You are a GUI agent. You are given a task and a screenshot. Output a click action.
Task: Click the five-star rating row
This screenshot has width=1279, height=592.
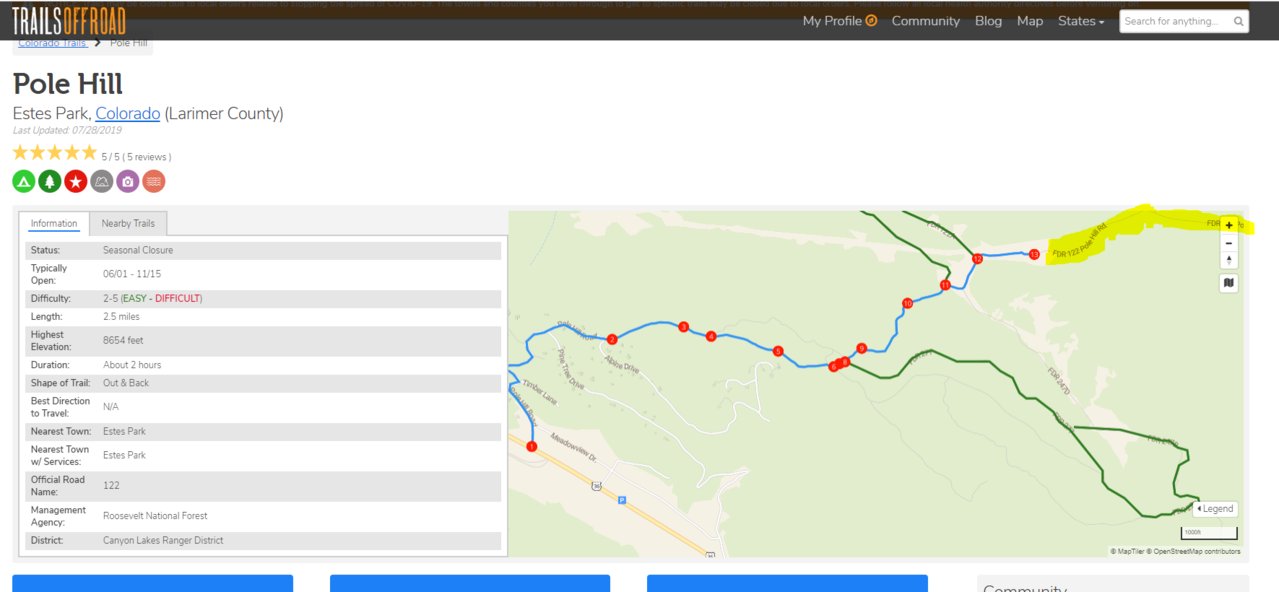55,153
